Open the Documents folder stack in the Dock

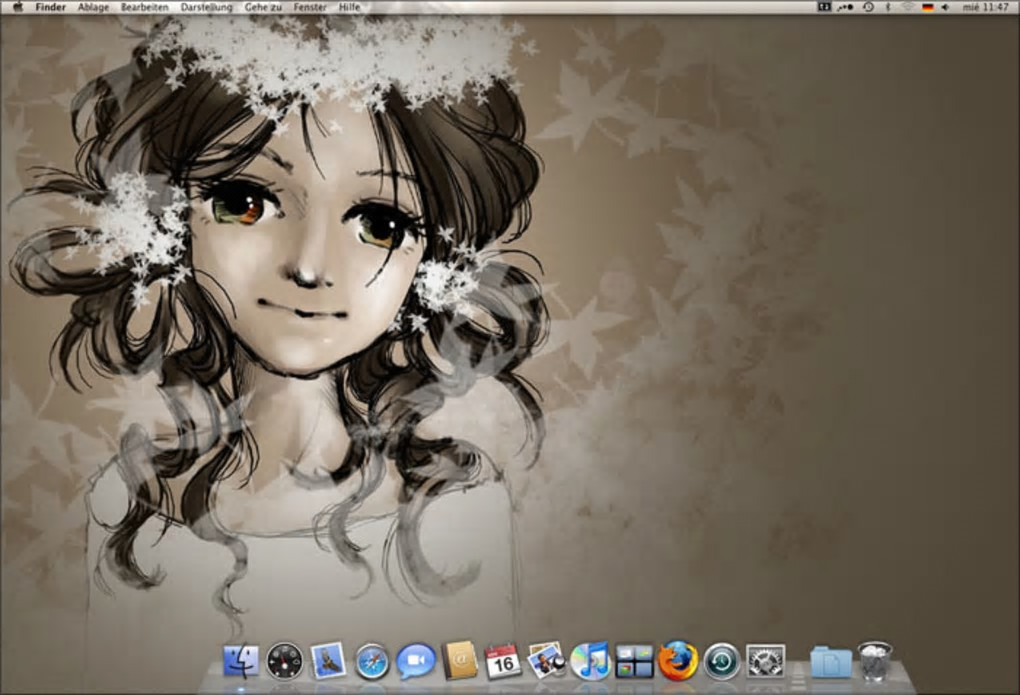[x=831, y=662]
